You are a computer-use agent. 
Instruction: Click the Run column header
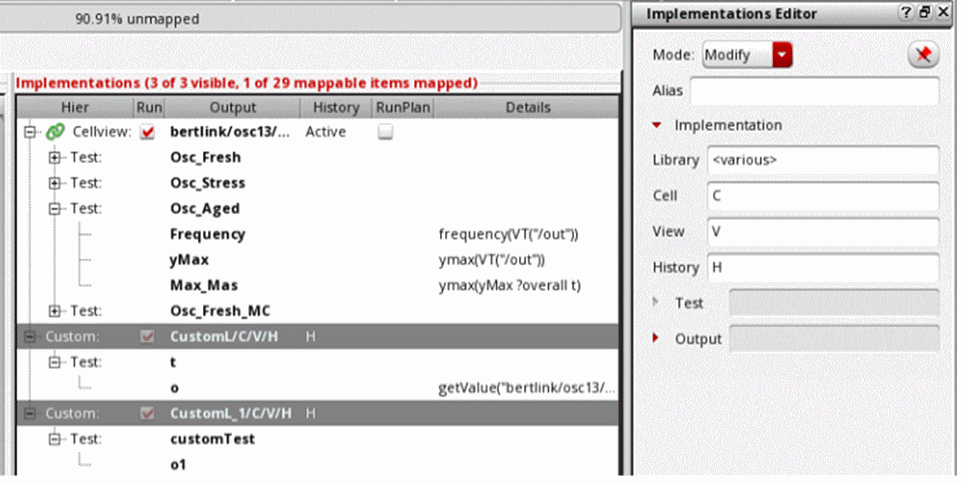(149, 107)
